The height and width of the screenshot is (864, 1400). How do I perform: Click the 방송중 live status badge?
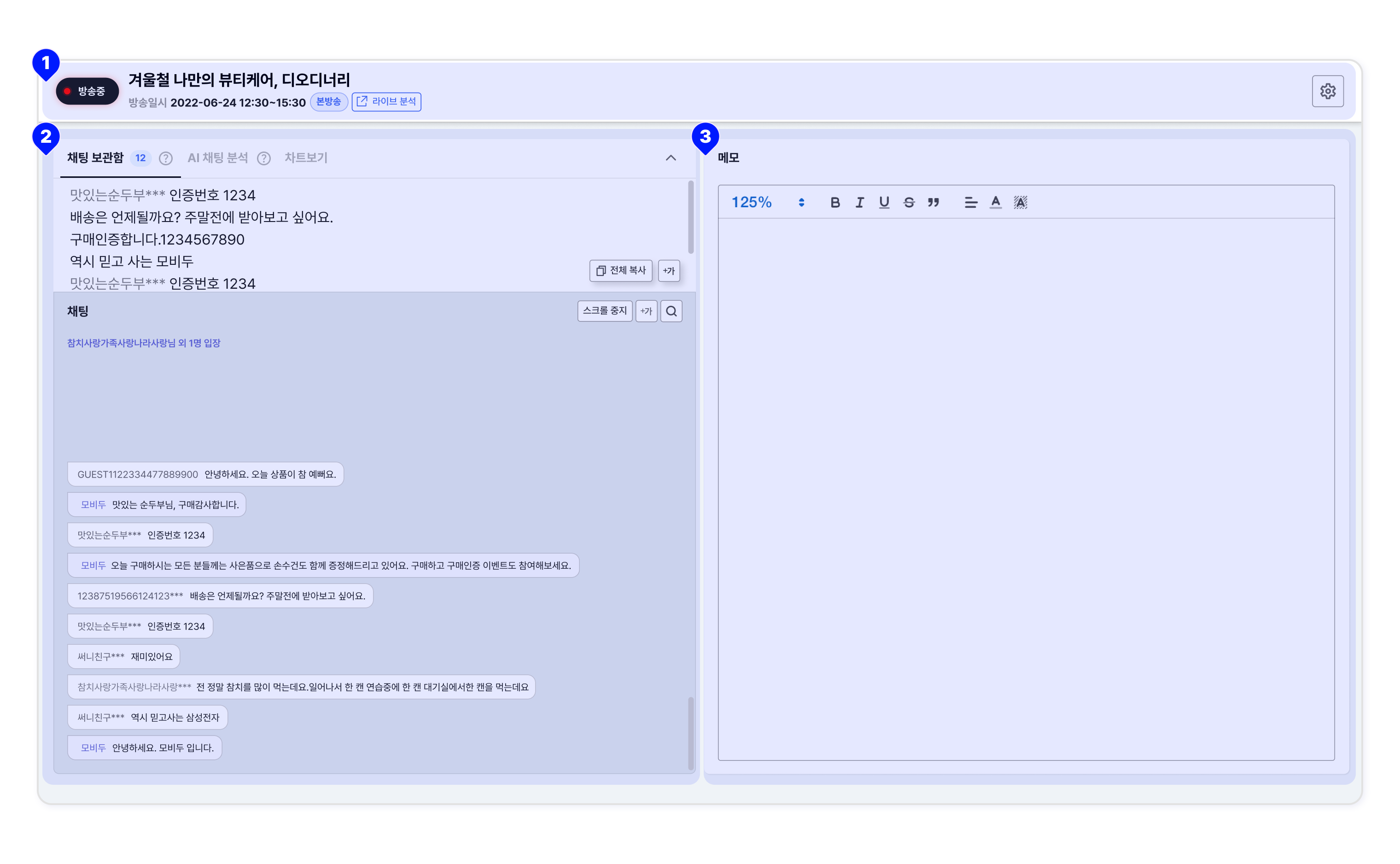[87, 91]
